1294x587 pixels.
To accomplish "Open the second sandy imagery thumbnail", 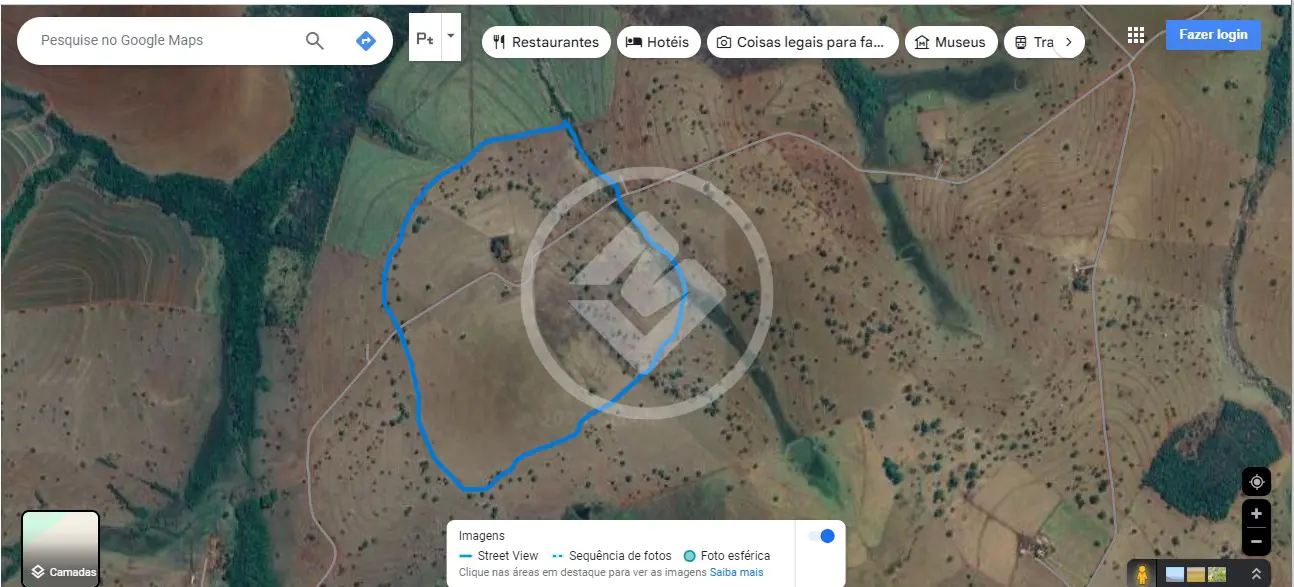I will pos(1196,575).
